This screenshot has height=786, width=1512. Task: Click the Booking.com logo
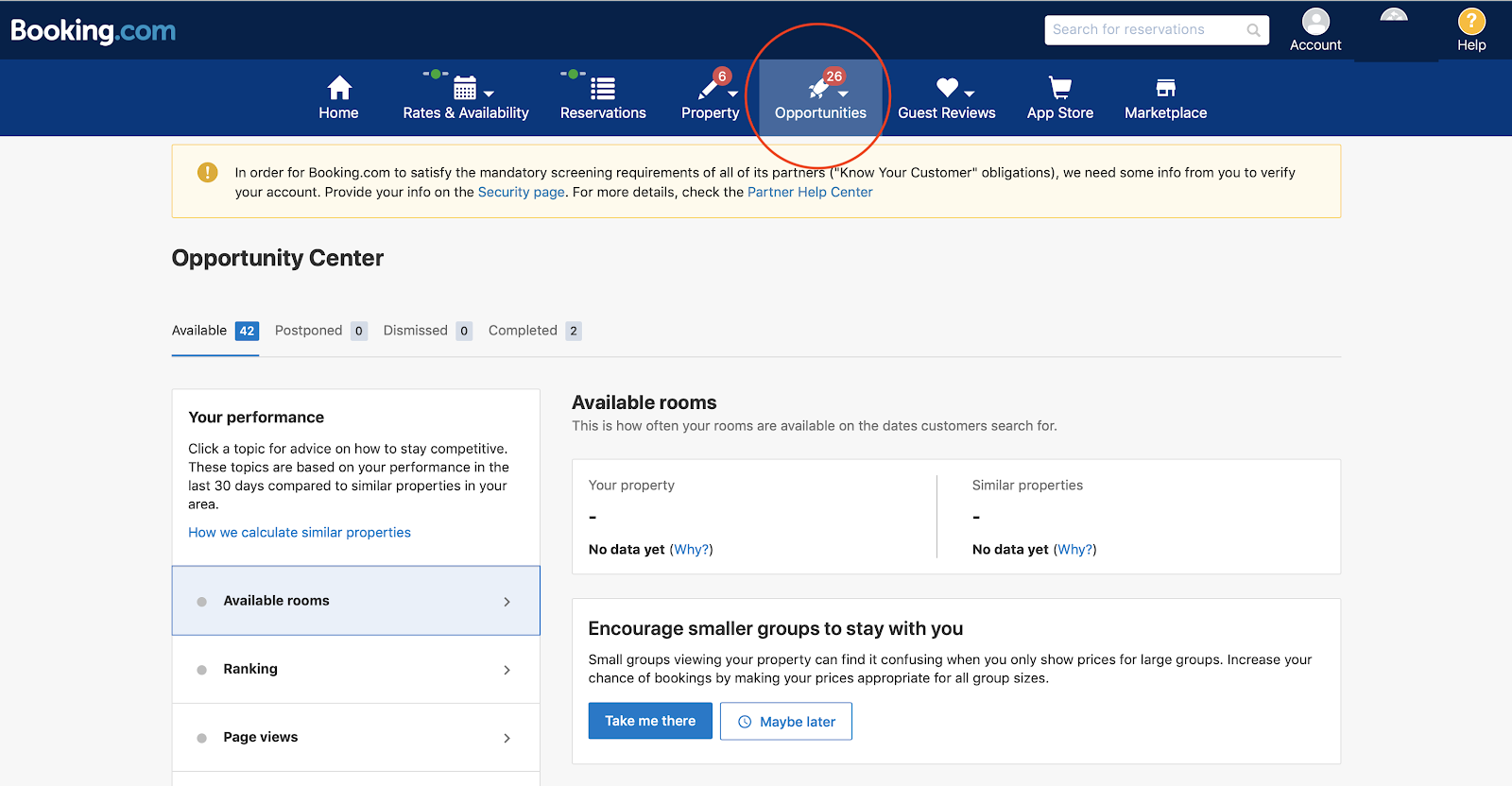[x=93, y=30]
